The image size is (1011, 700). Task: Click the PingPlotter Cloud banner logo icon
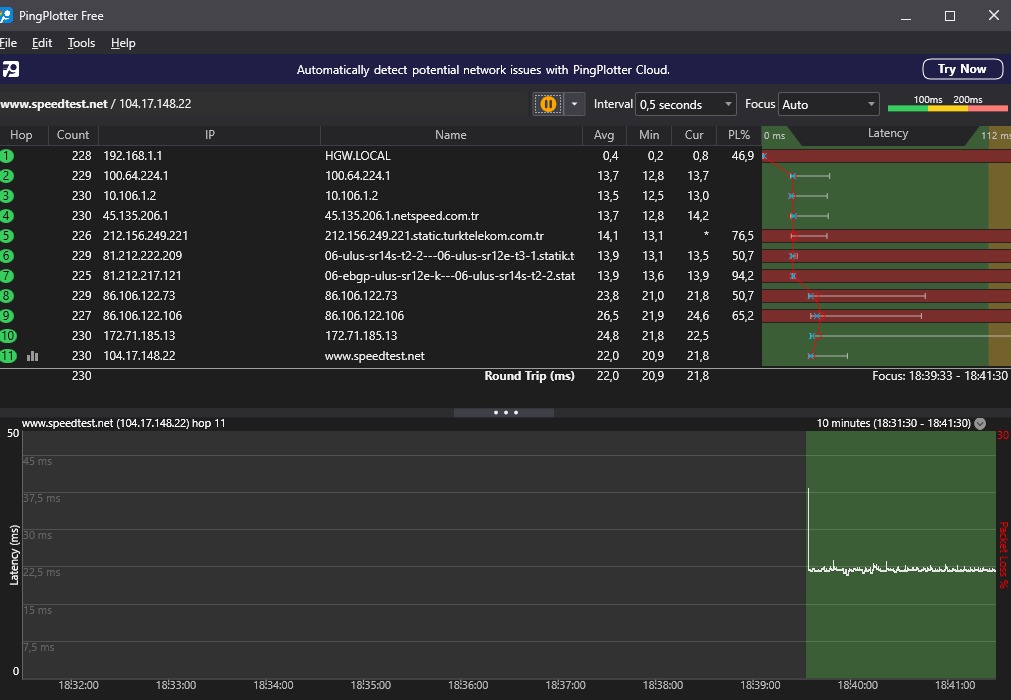click(10, 69)
